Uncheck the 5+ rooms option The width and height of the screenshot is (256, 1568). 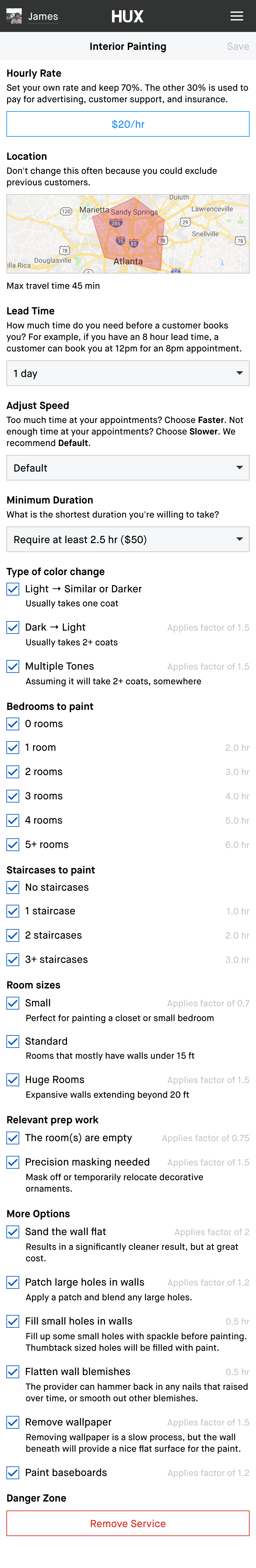click(13, 845)
